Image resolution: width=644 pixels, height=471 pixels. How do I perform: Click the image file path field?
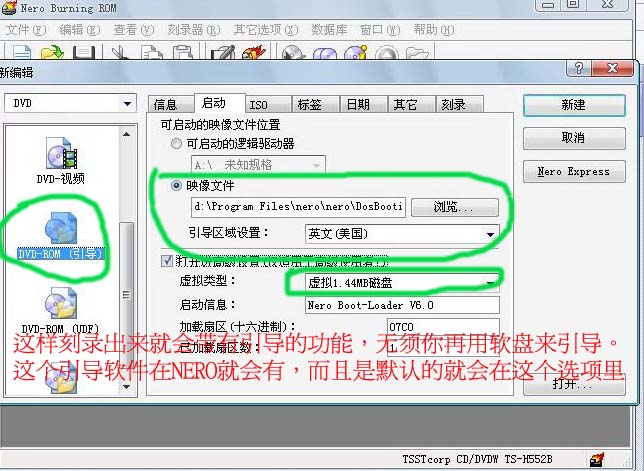(x=298, y=207)
